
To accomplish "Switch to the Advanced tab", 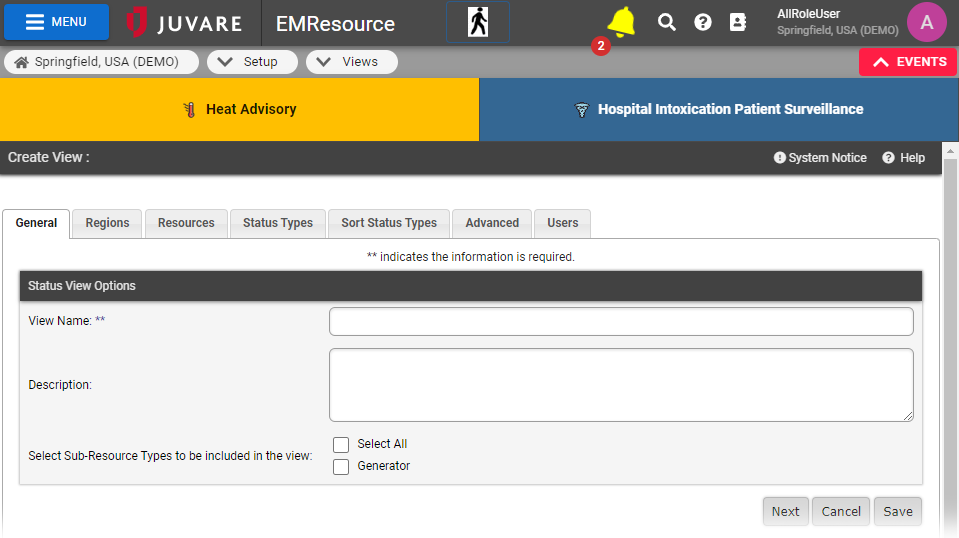I will 492,223.
